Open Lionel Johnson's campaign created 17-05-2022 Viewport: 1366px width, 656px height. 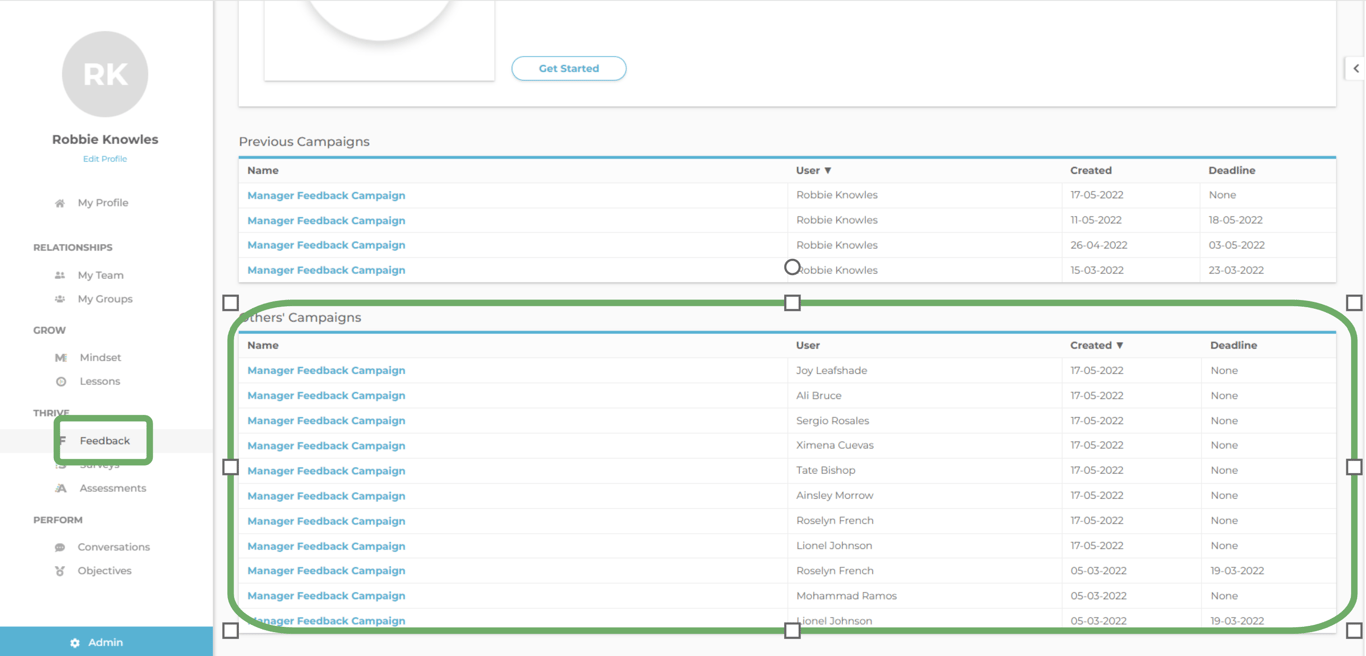(326, 546)
